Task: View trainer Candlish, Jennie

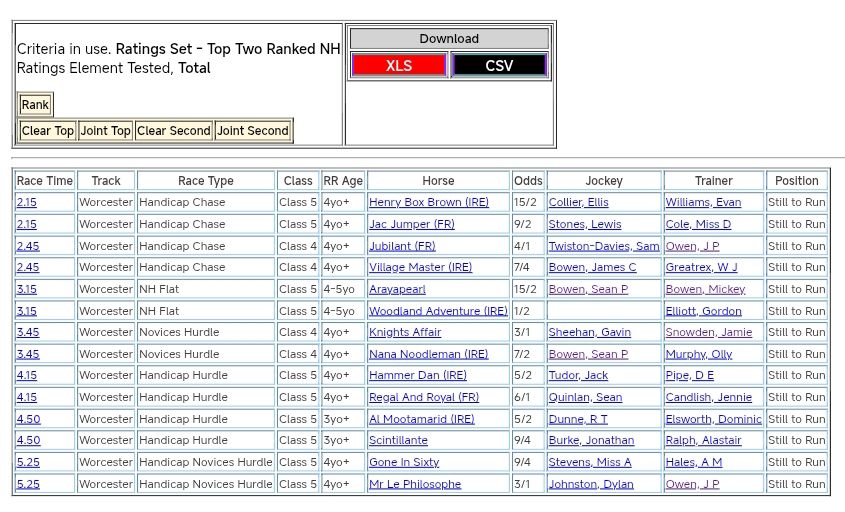Action: (x=708, y=398)
